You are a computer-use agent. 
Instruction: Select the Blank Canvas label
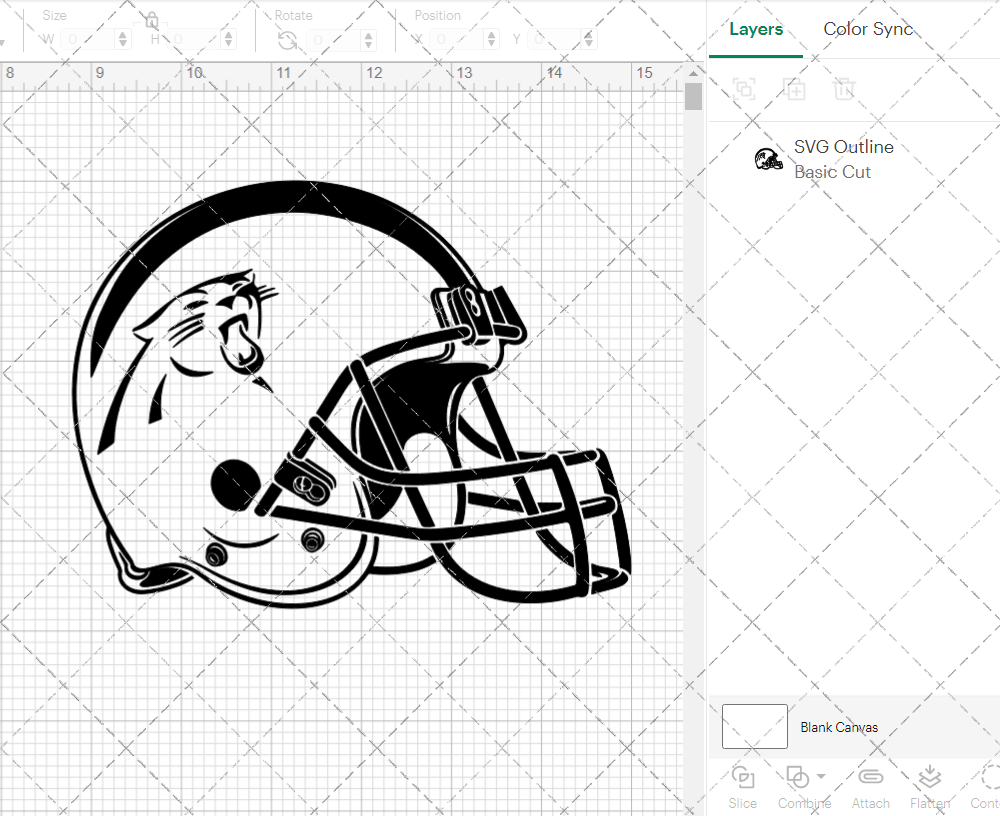click(839, 727)
